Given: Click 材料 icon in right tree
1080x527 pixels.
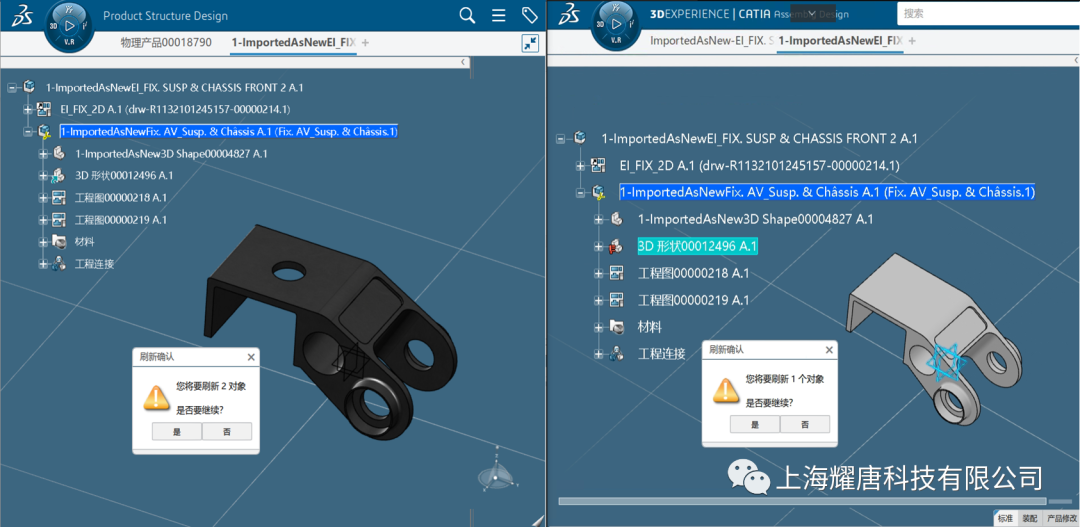Looking at the screenshot, I should 616,327.
